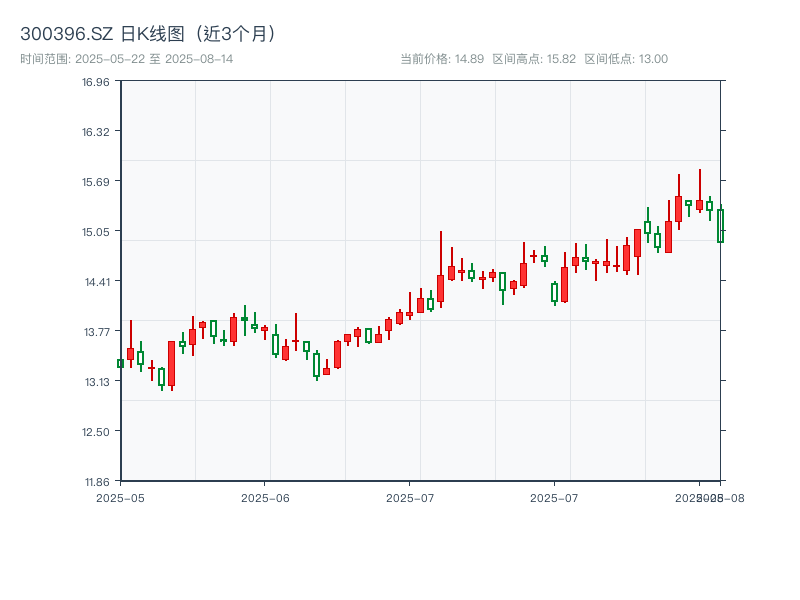Click the 12.50 y-axis tick label

[x=95, y=432]
